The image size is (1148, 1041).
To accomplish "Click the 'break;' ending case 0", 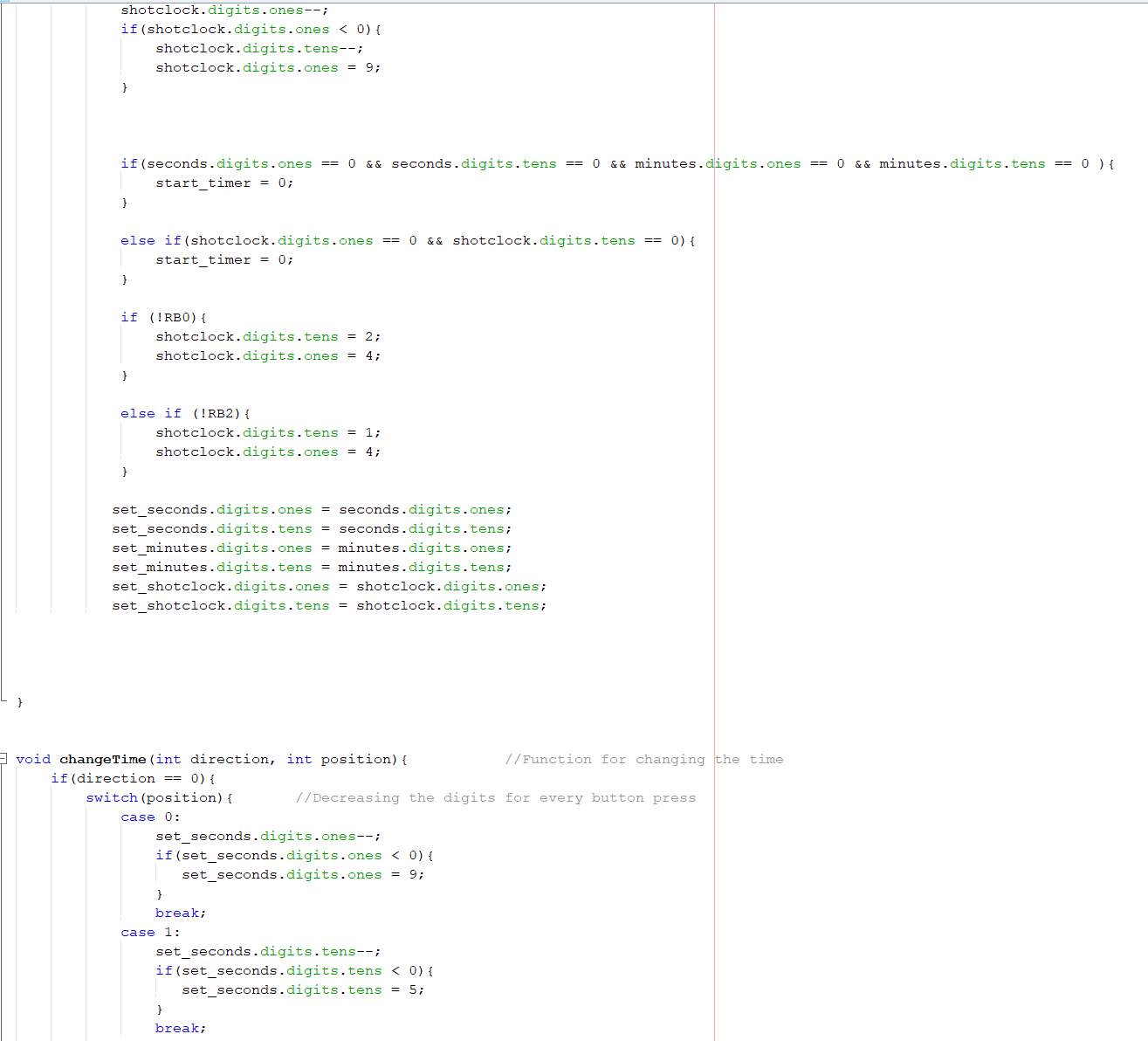I will pyautogui.click(x=181, y=913).
